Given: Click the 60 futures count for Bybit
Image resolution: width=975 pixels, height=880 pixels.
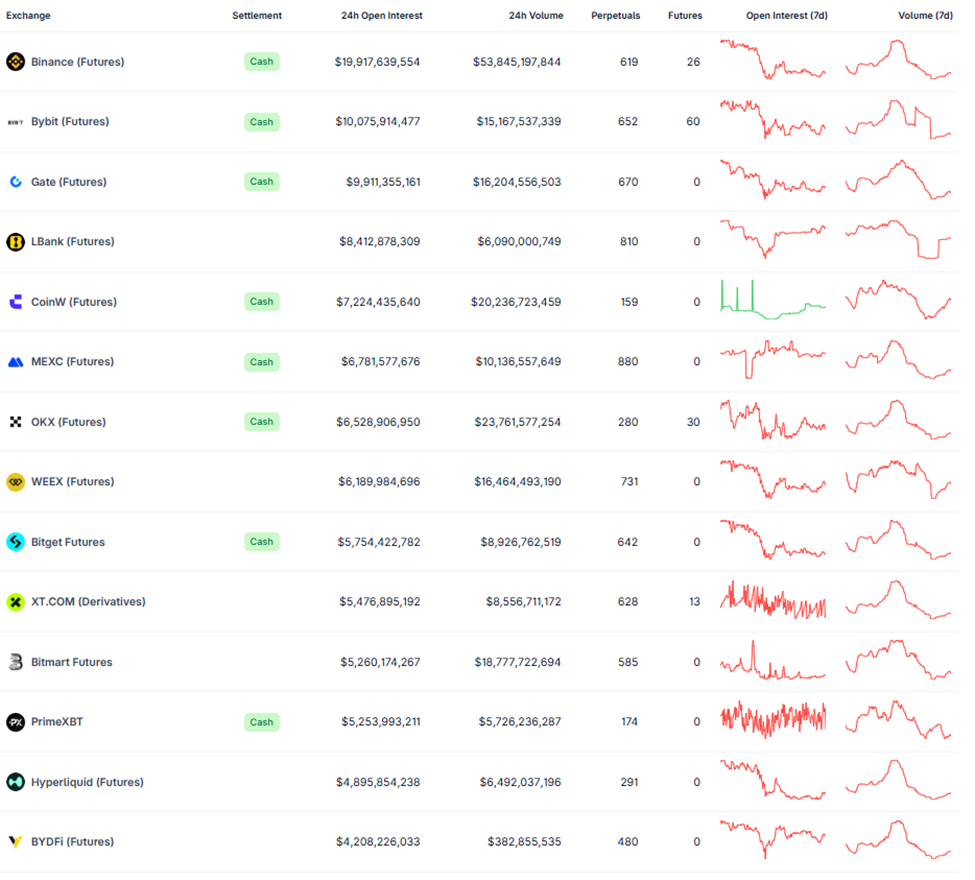Looking at the screenshot, I should [x=692, y=121].
